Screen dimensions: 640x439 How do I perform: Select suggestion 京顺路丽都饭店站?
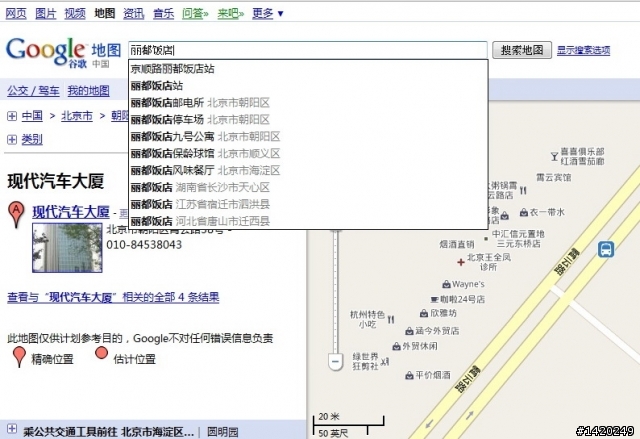point(308,69)
